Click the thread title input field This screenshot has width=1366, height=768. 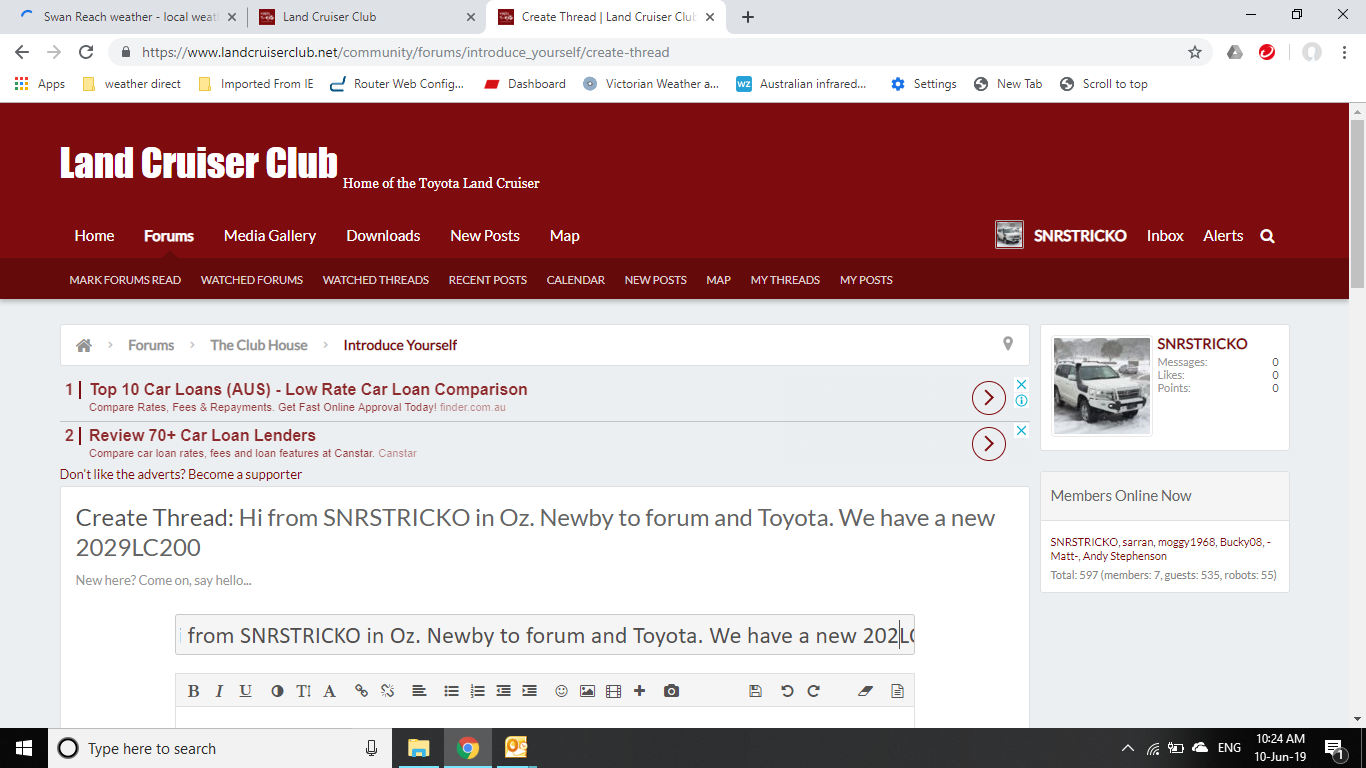(545, 635)
